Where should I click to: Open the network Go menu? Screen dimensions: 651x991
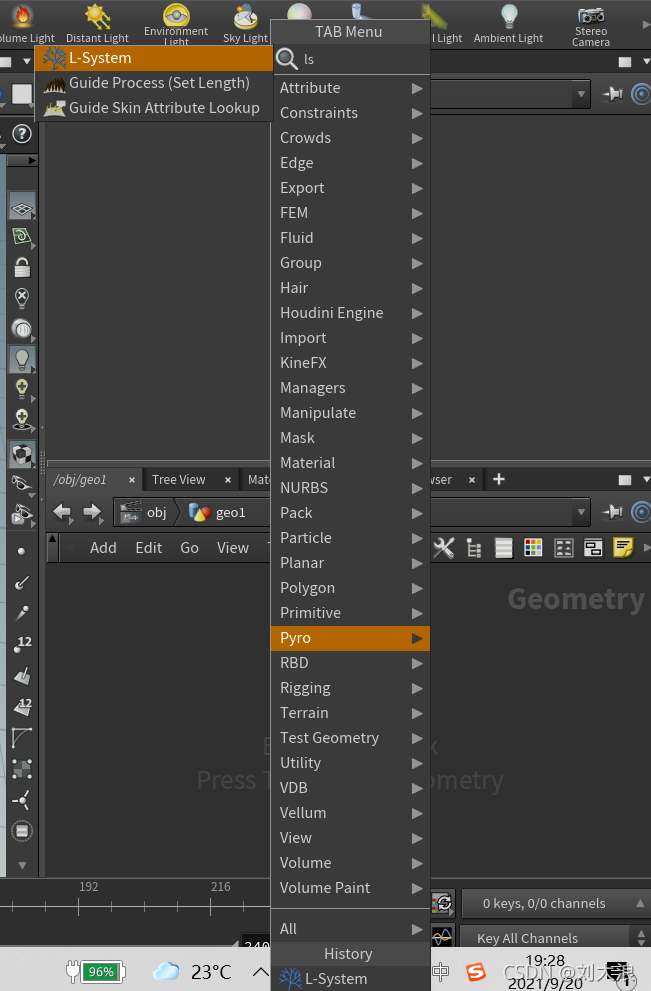click(190, 548)
